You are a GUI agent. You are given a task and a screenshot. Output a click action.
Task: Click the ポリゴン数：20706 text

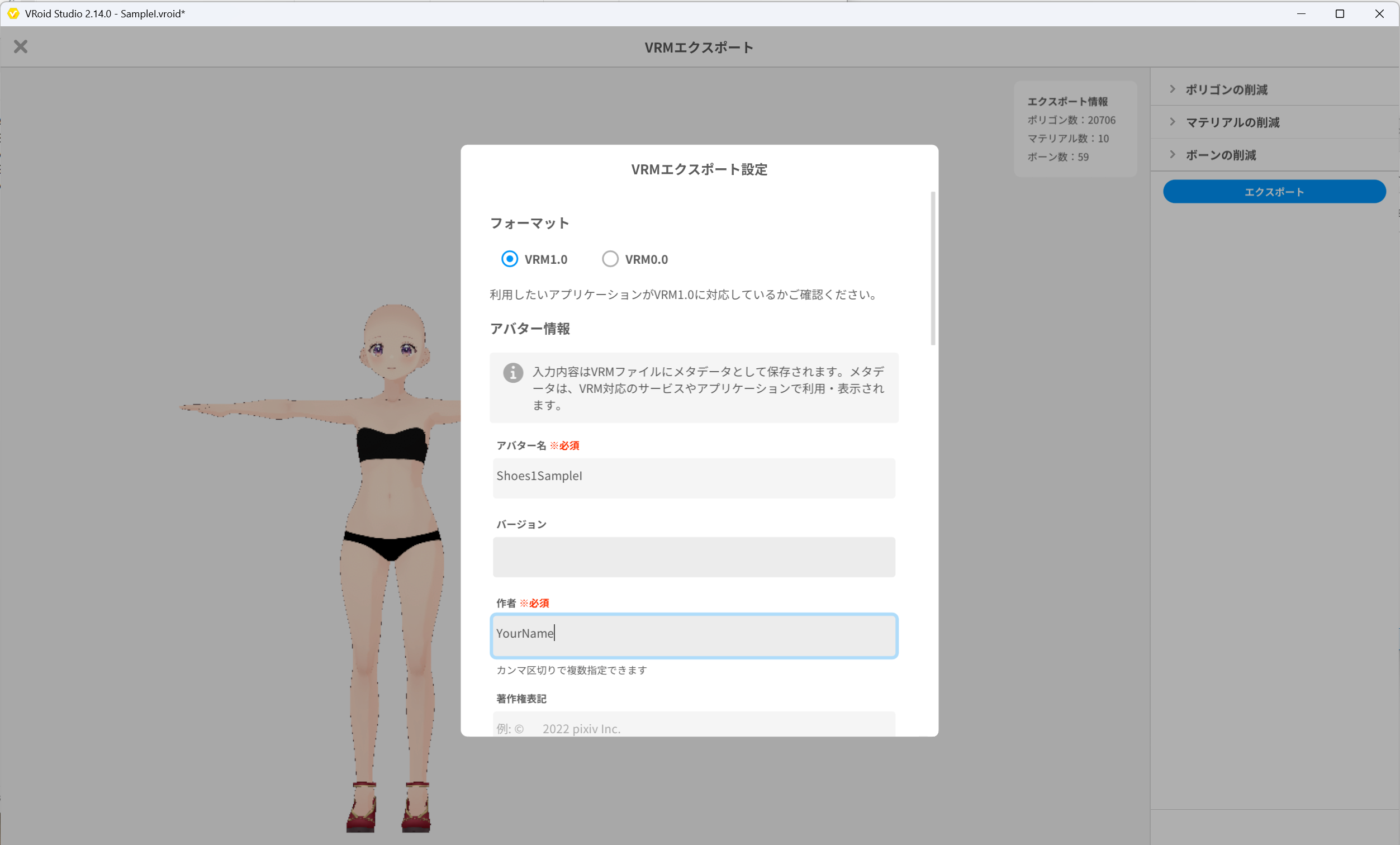1071,121
